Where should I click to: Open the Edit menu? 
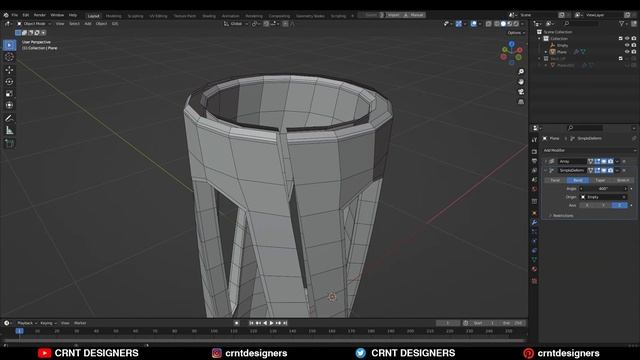click(x=26, y=15)
